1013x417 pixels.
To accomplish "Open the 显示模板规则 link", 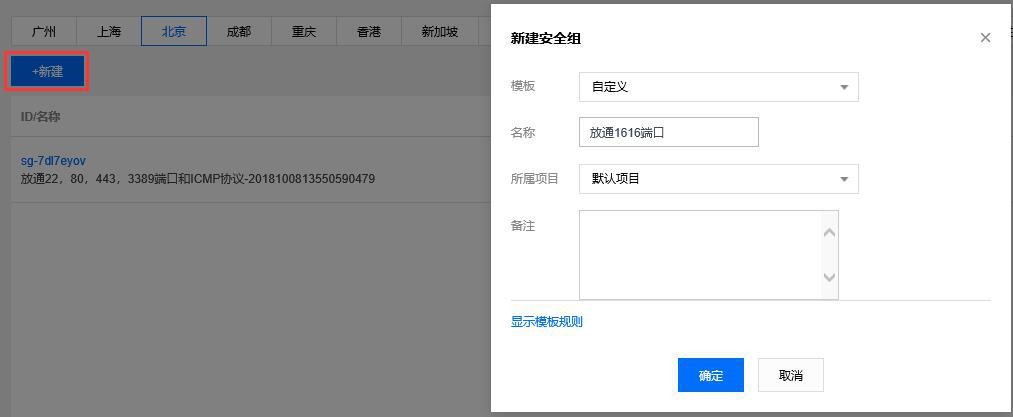I will [547, 321].
